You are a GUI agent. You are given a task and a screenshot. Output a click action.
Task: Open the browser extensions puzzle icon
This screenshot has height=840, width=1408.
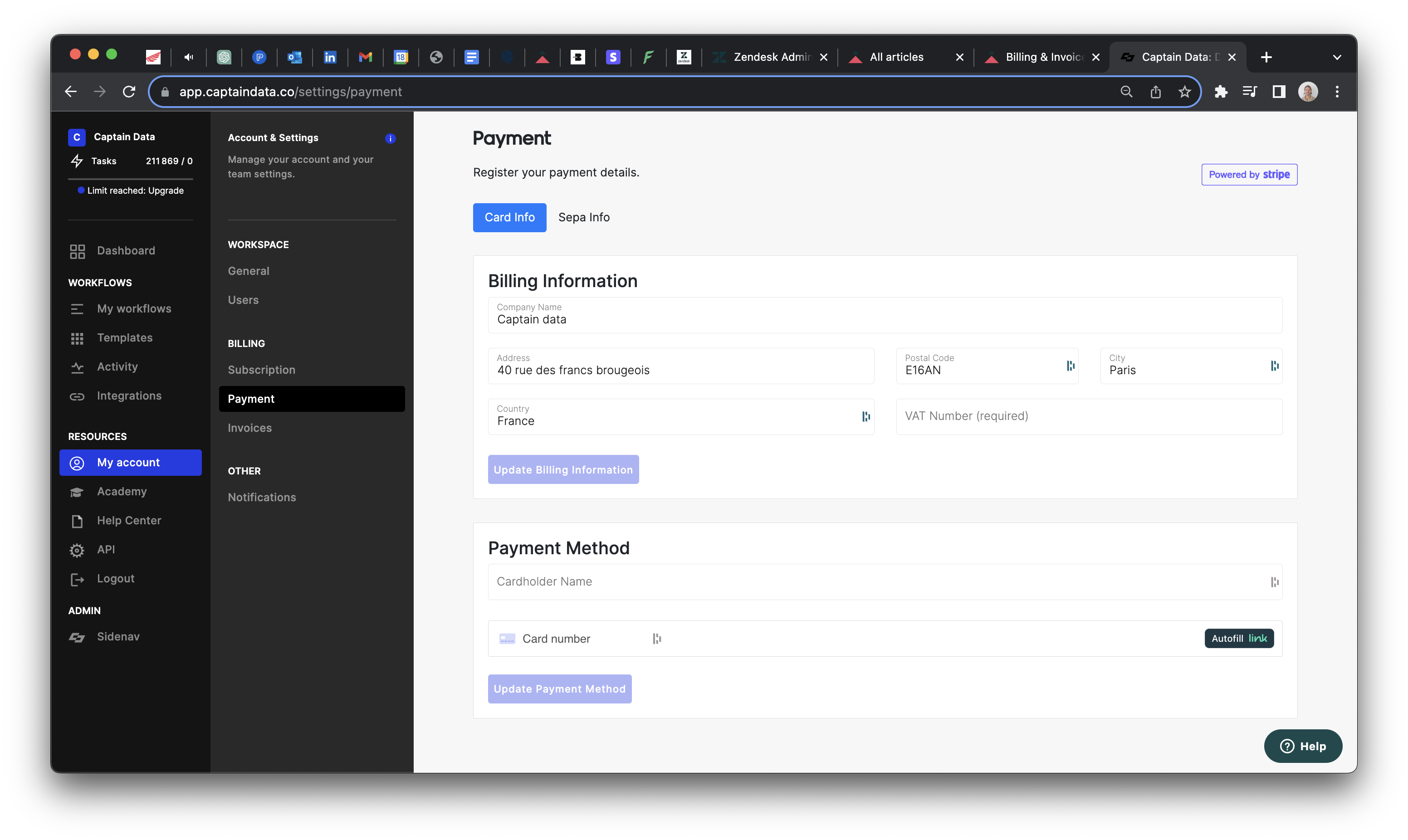click(1221, 92)
